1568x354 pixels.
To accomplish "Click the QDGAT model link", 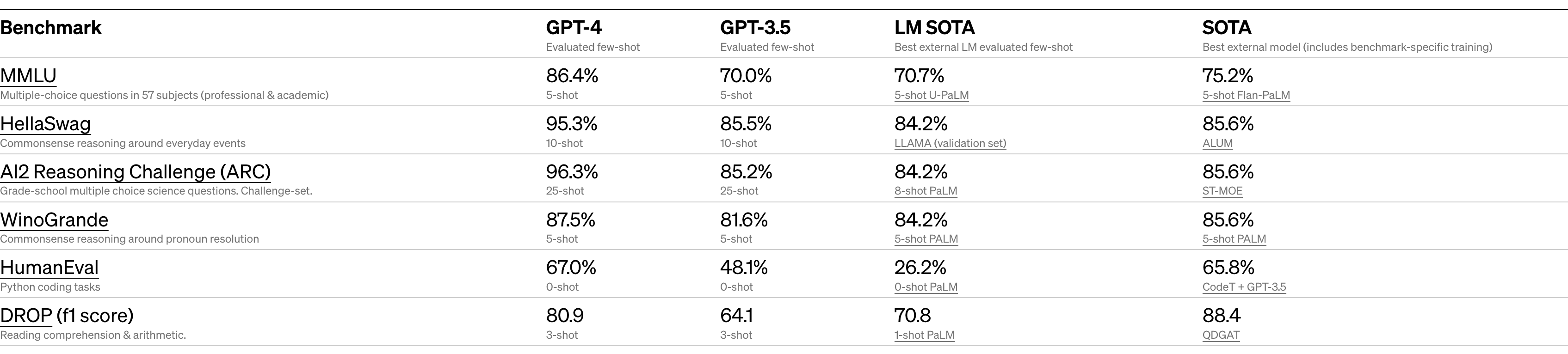I will click(x=1221, y=335).
